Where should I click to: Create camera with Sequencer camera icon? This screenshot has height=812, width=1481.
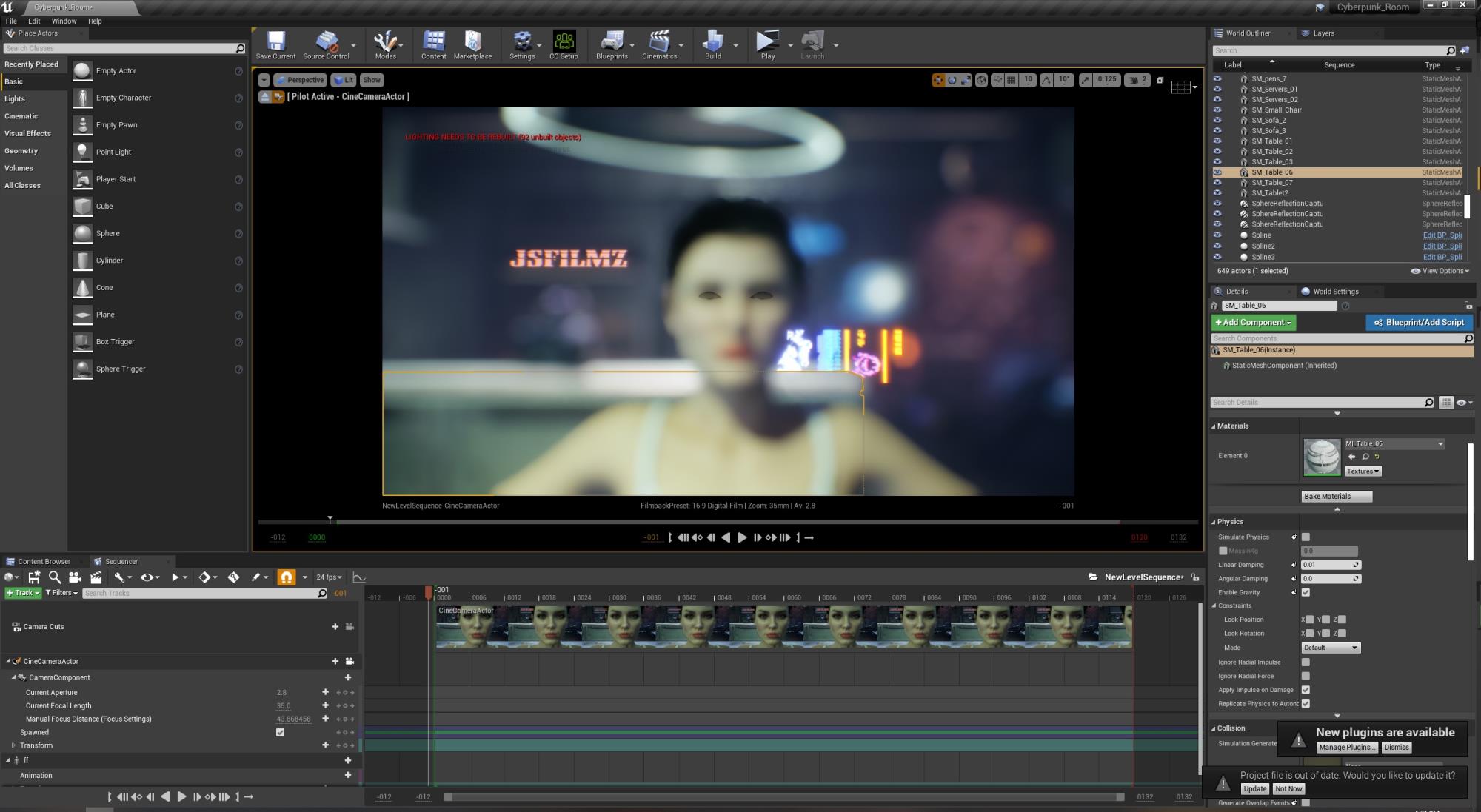point(75,577)
